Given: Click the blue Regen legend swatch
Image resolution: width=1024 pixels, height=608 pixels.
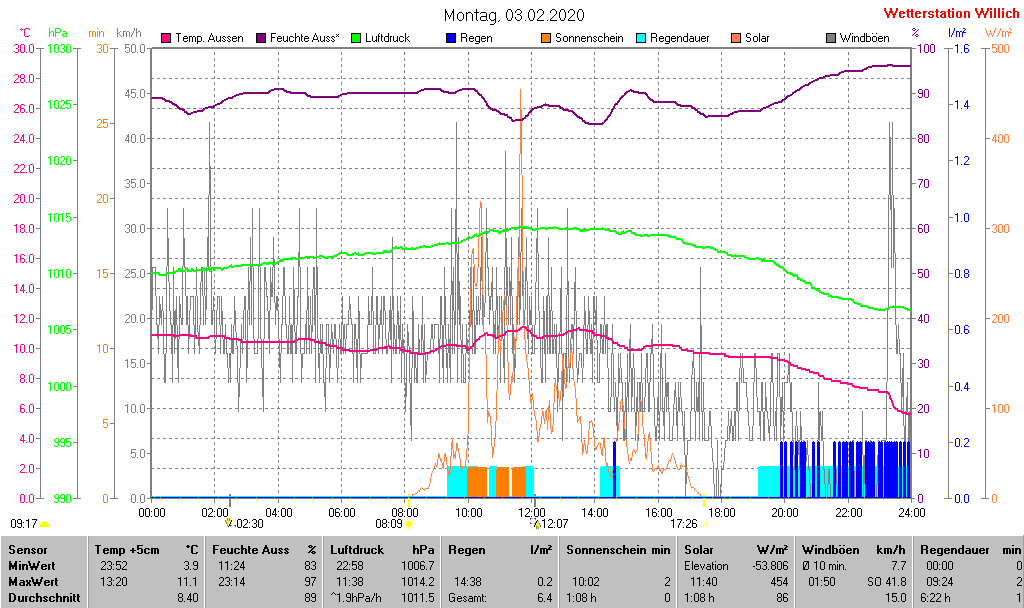Looking at the screenshot, I should [x=451, y=38].
